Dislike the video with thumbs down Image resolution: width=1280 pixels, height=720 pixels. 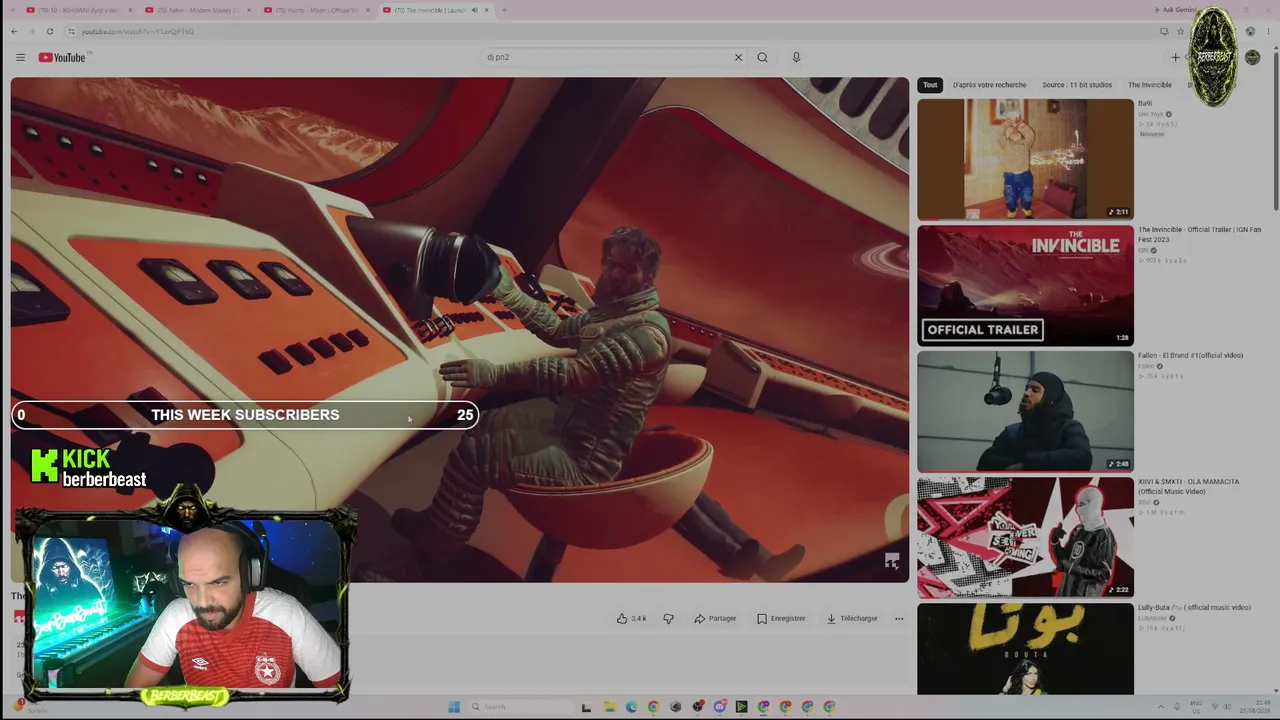pyautogui.click(x=668, y=618)
